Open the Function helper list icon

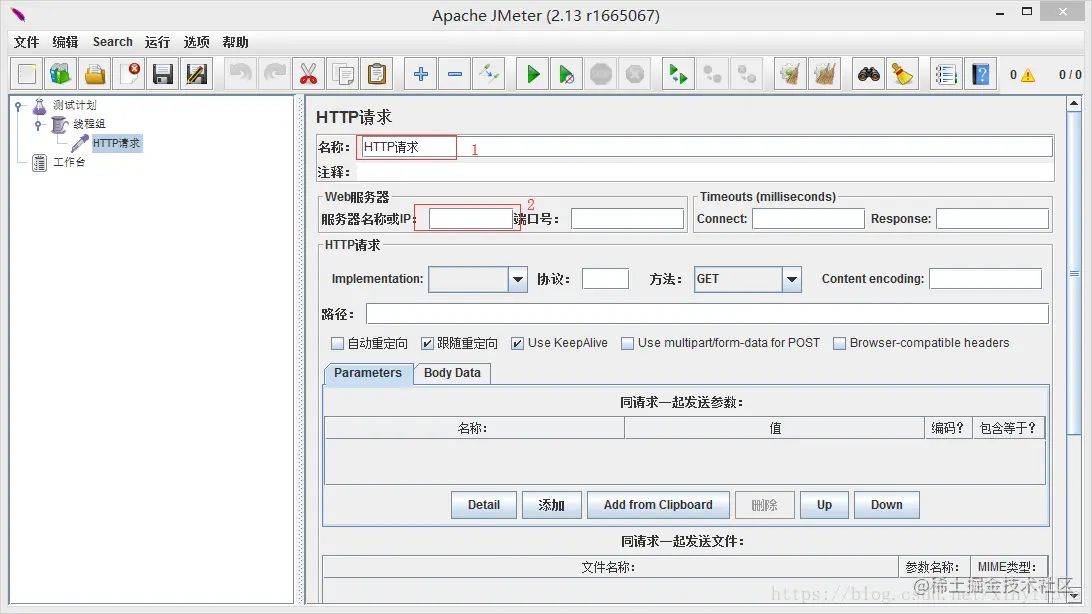tap(946, 74)
